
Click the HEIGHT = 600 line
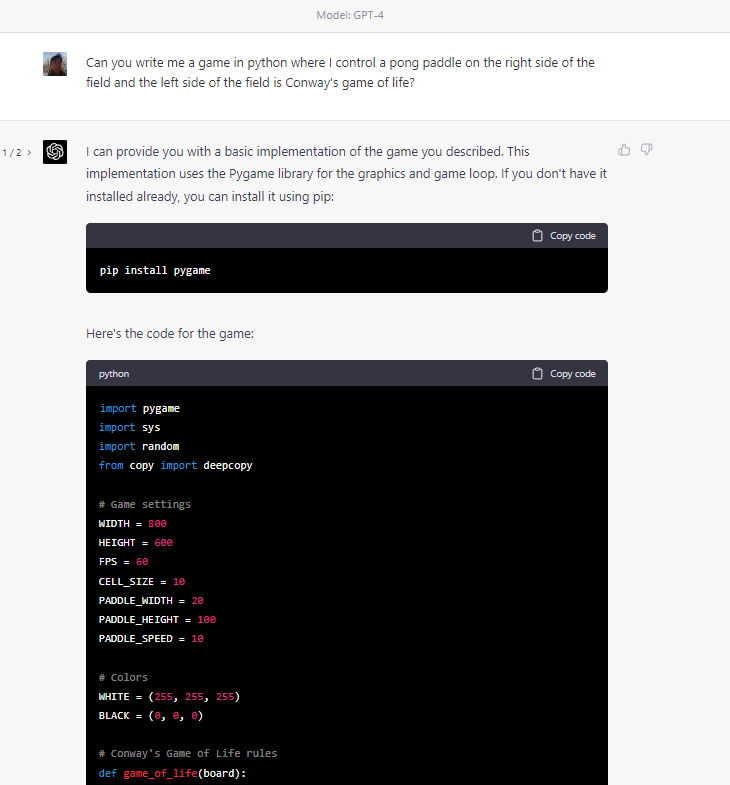click(136, 543)
